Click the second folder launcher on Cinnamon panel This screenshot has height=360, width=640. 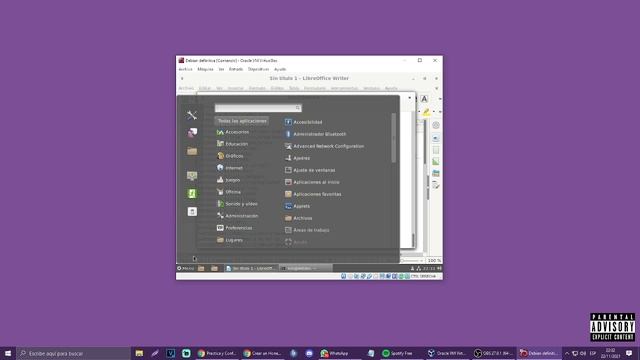(214, 268)
